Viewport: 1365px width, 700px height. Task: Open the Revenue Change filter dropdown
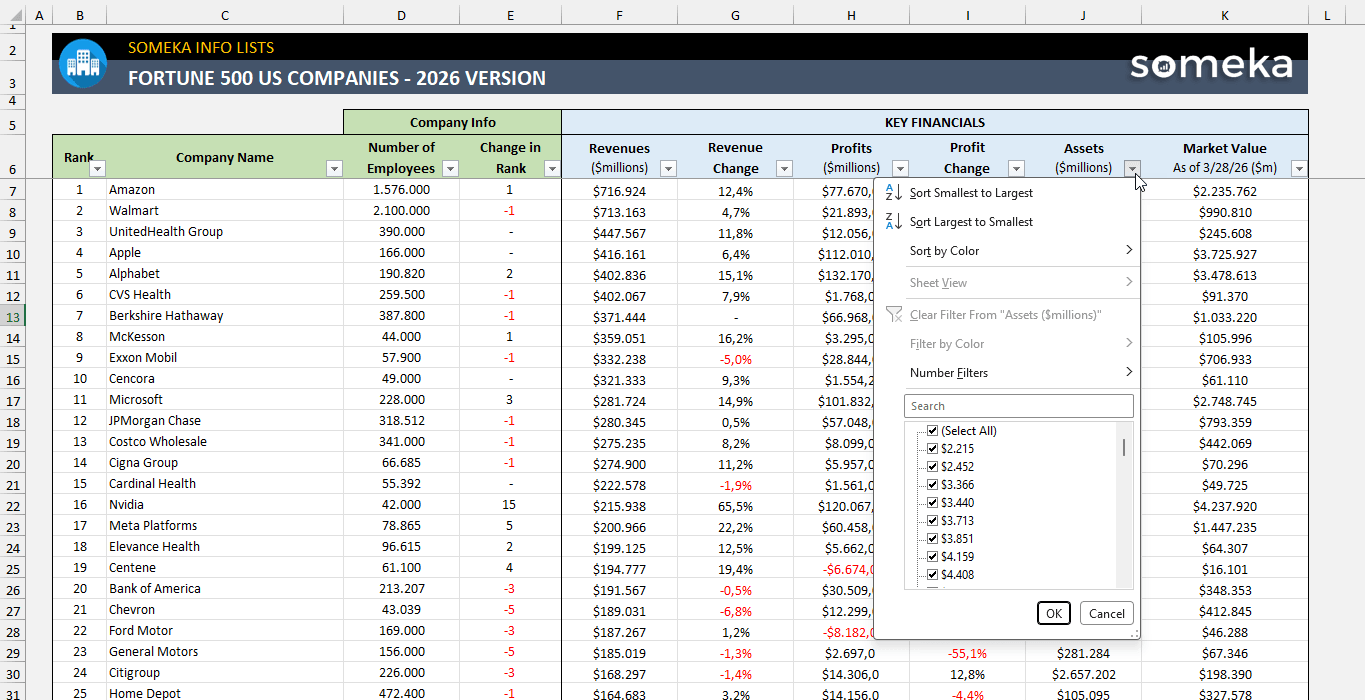click(784, 169)
